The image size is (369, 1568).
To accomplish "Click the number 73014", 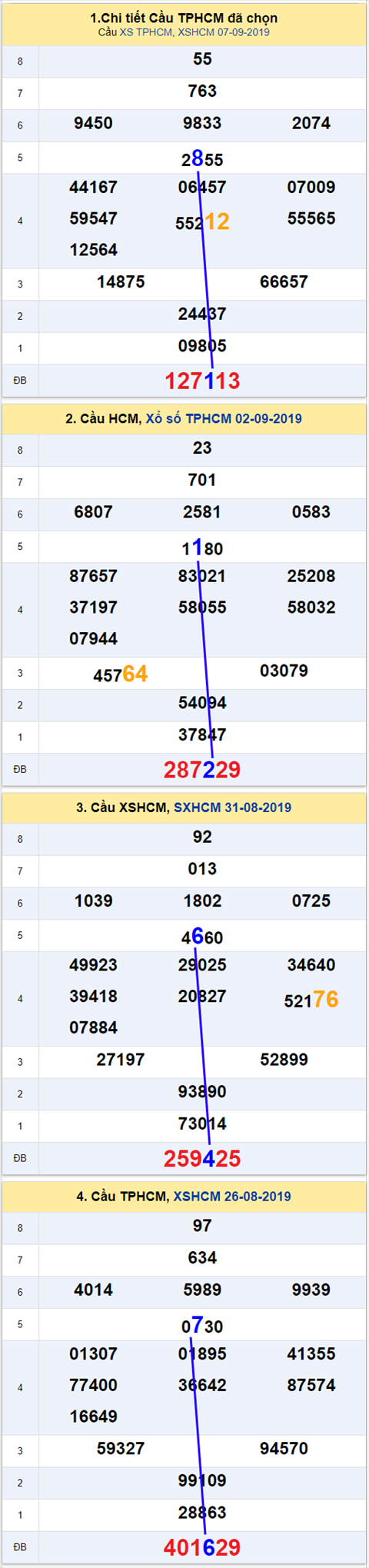I will coord(202,1124).
